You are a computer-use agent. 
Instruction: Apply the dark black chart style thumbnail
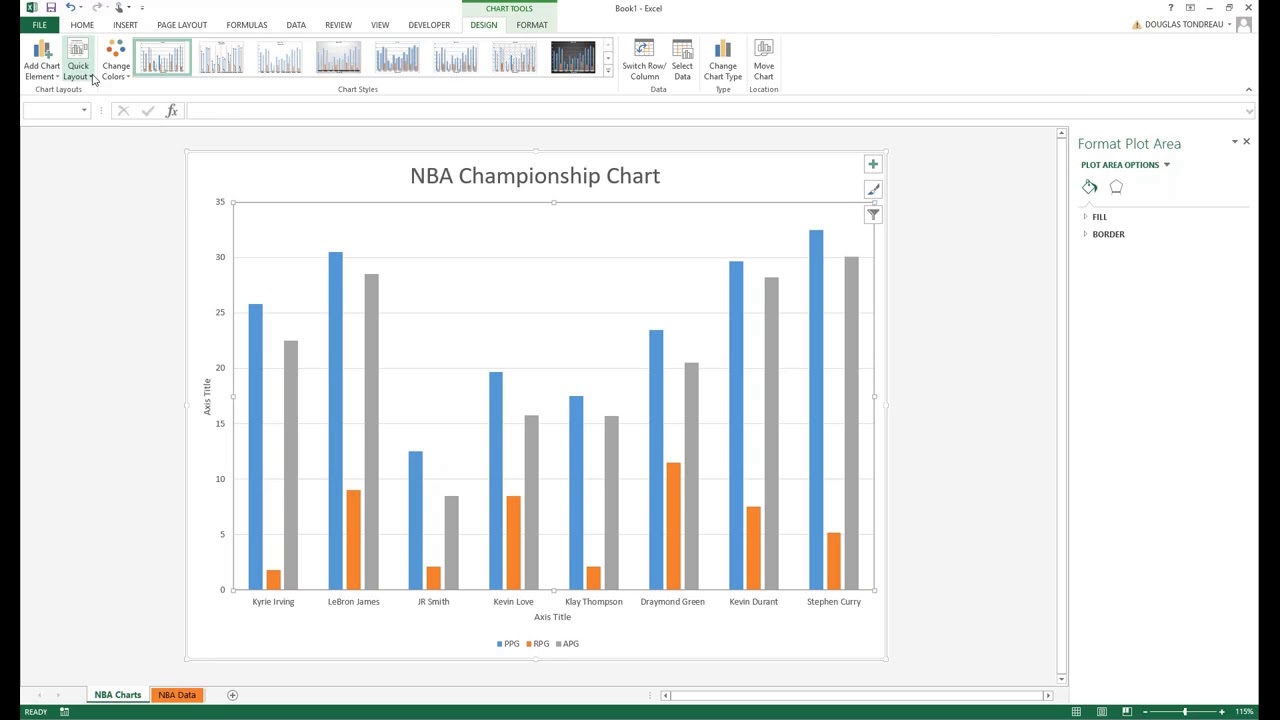tap(573, 58)
